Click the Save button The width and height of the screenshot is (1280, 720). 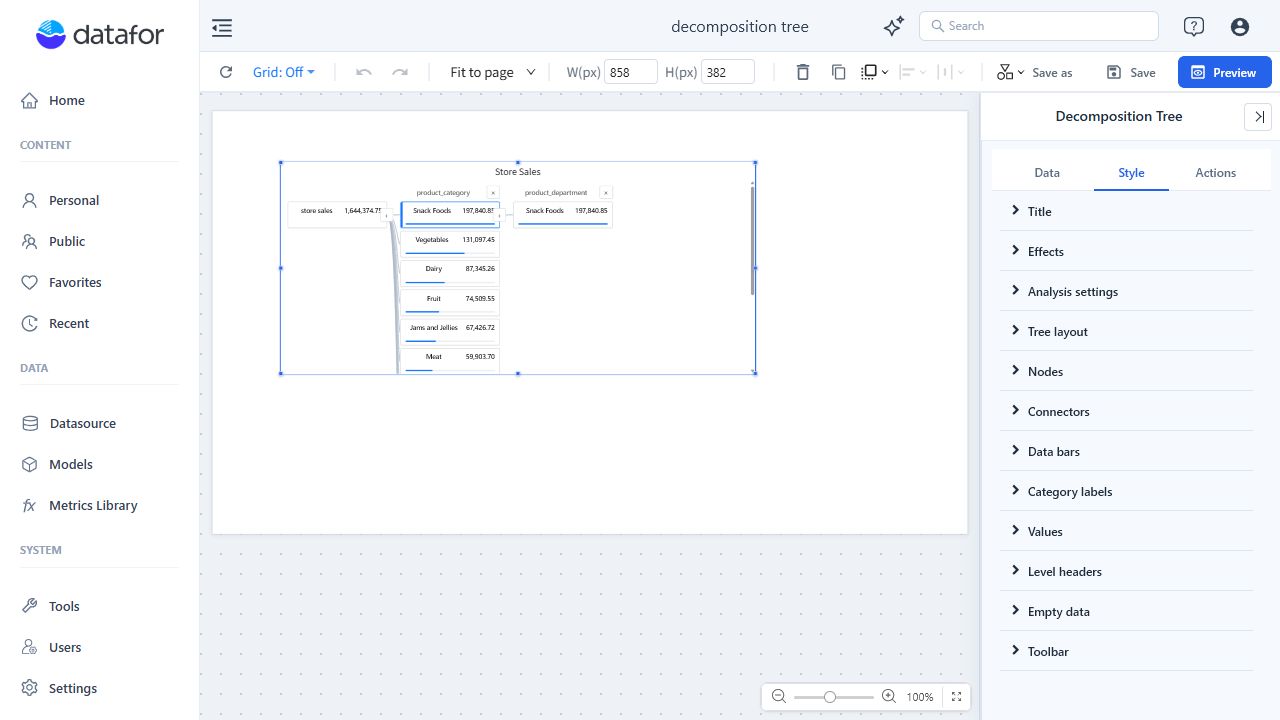(1131, 72)
